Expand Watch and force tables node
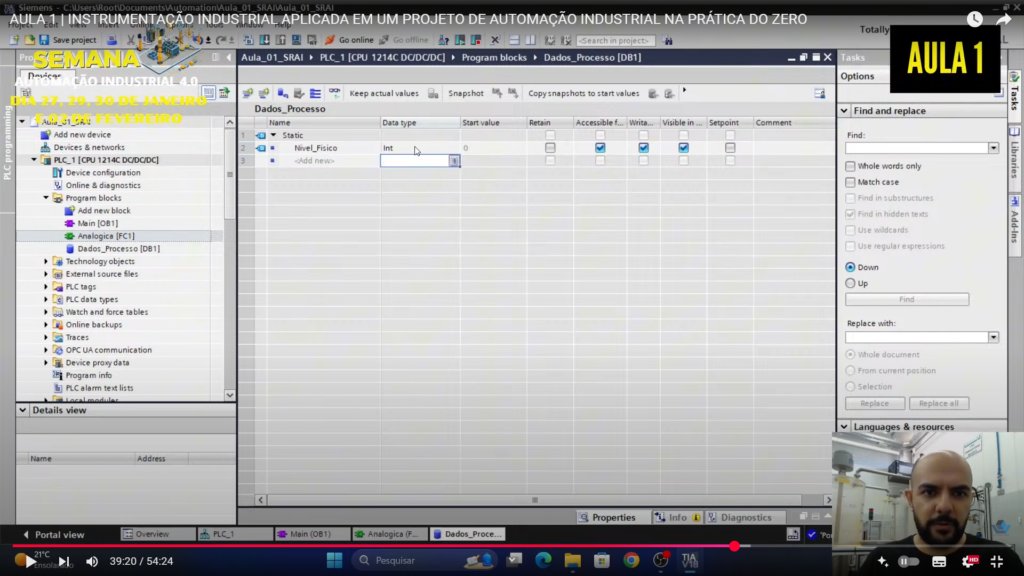Viewport: 1024px width, 576px height. tap(46, 312)
